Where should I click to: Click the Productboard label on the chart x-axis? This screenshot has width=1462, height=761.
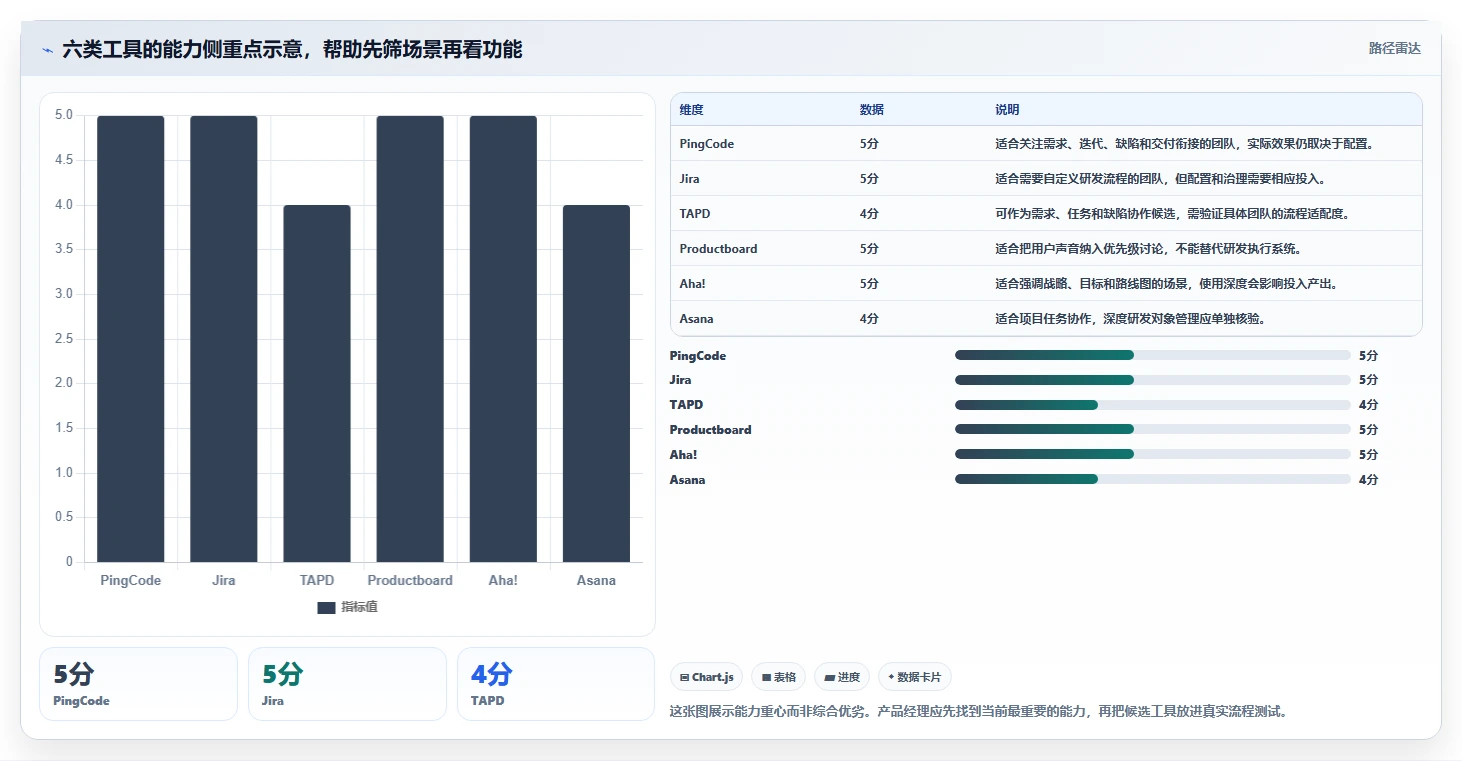(410, 580)
